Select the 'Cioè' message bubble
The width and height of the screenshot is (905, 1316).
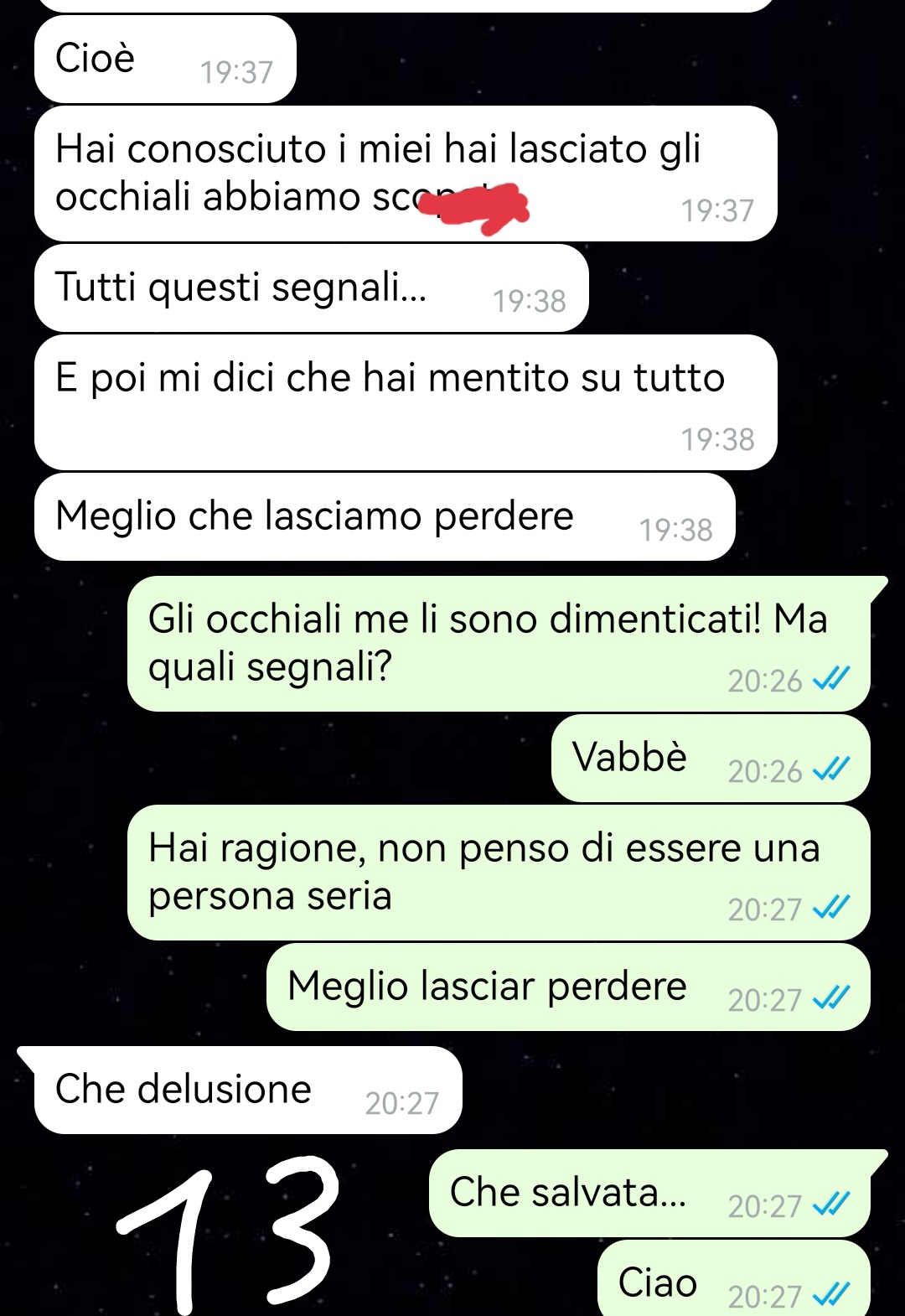[165, 60]
